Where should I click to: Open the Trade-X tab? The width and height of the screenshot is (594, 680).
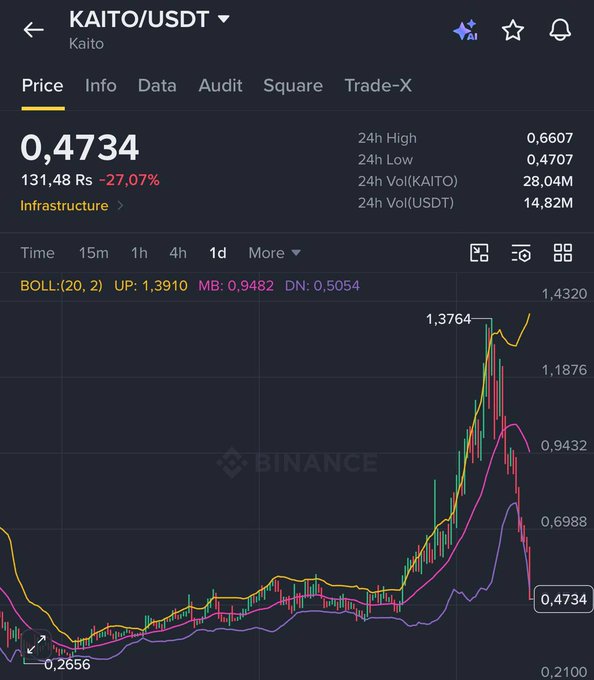click(378, 85)
